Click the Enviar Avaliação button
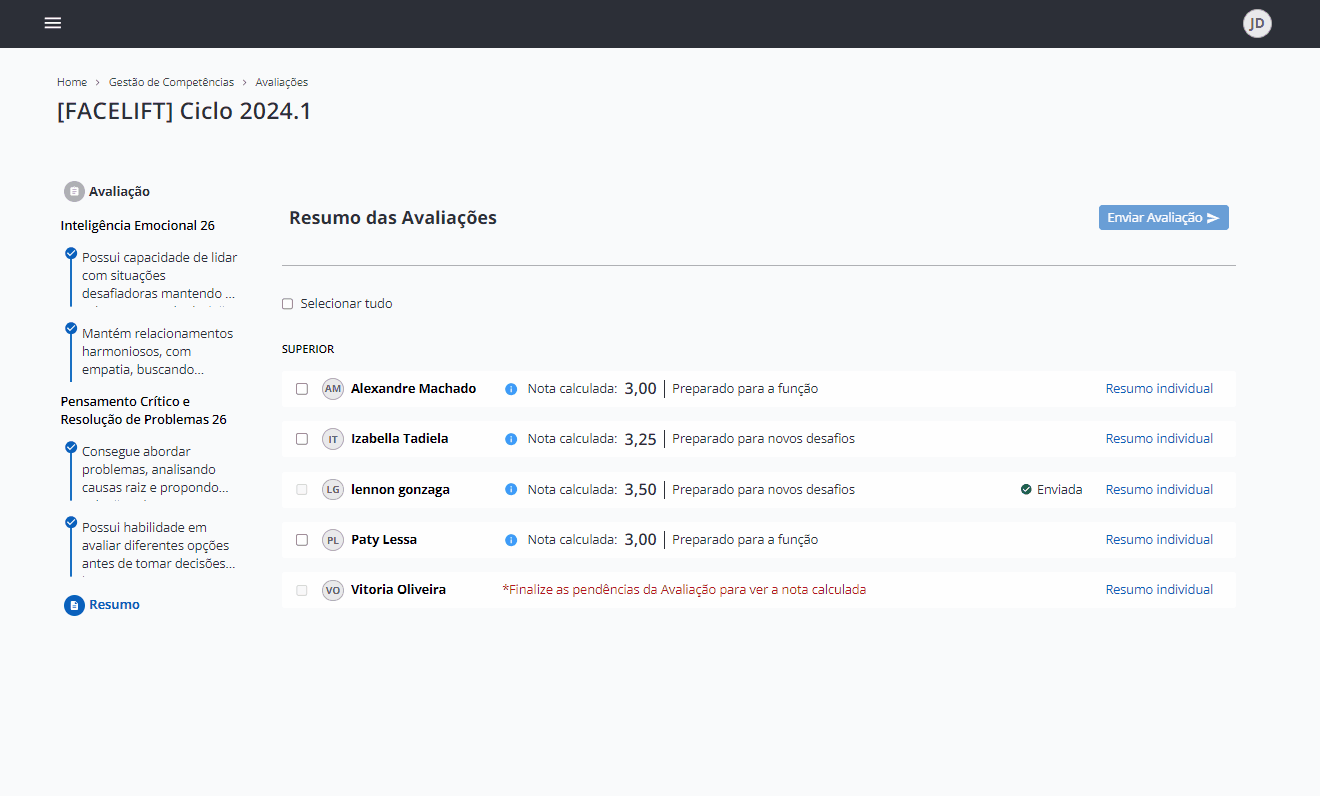The height and width of the screenshot is (796, 1320). (x=1163, y=218)
